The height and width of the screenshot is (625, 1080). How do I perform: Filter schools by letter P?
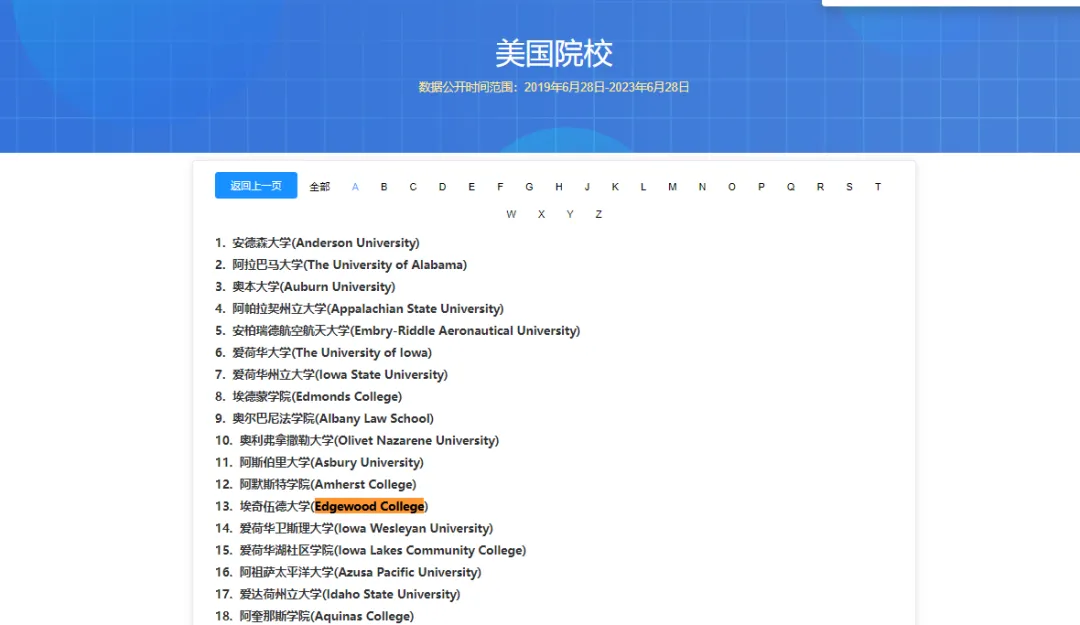pyautogui.click(x=761, y=187)
